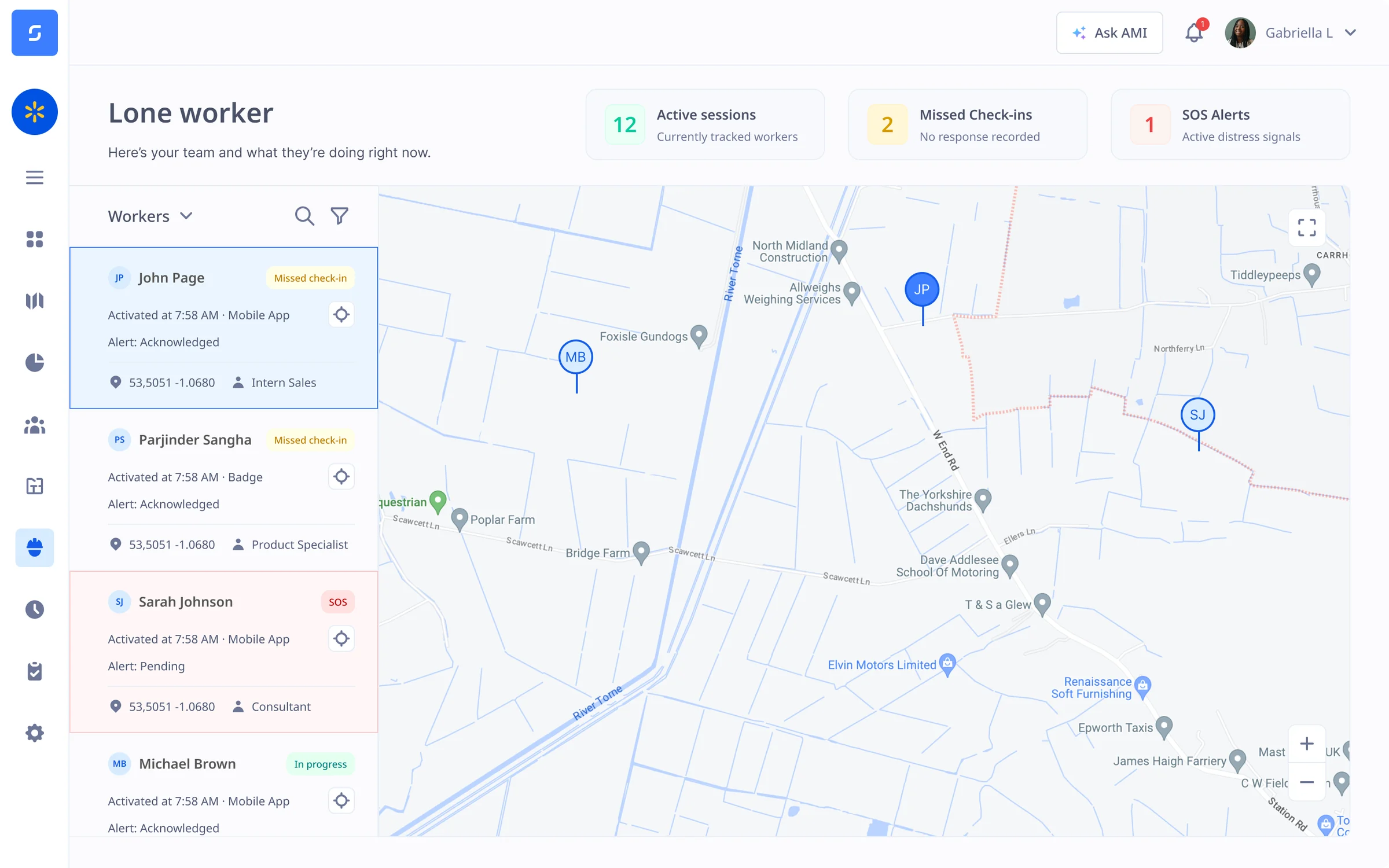
Task: Locate Parjinder Sangha on the map
Action: click(341, 477)
